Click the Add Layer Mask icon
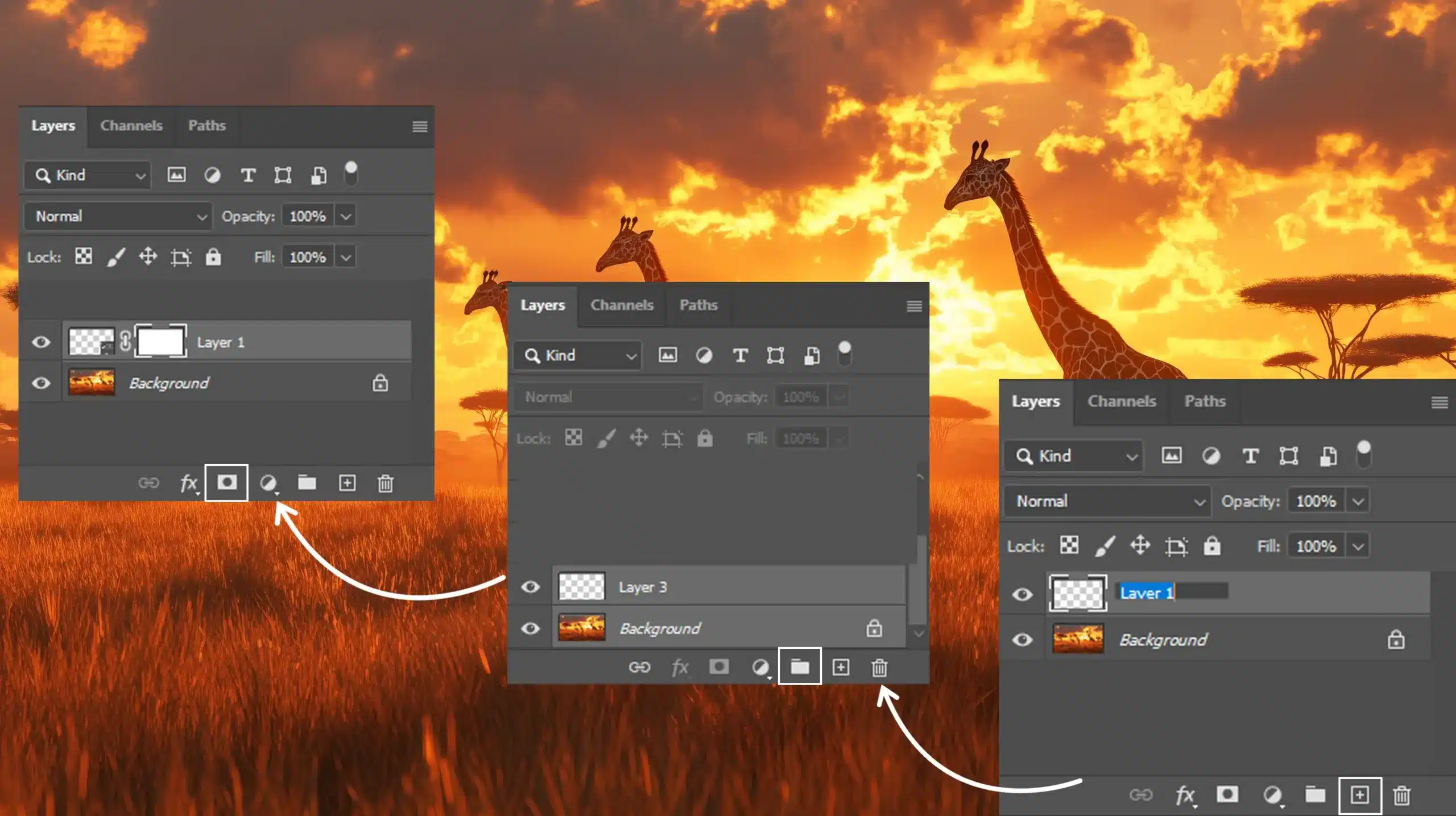Screen dimensions: 1456x816 [227, 483]
